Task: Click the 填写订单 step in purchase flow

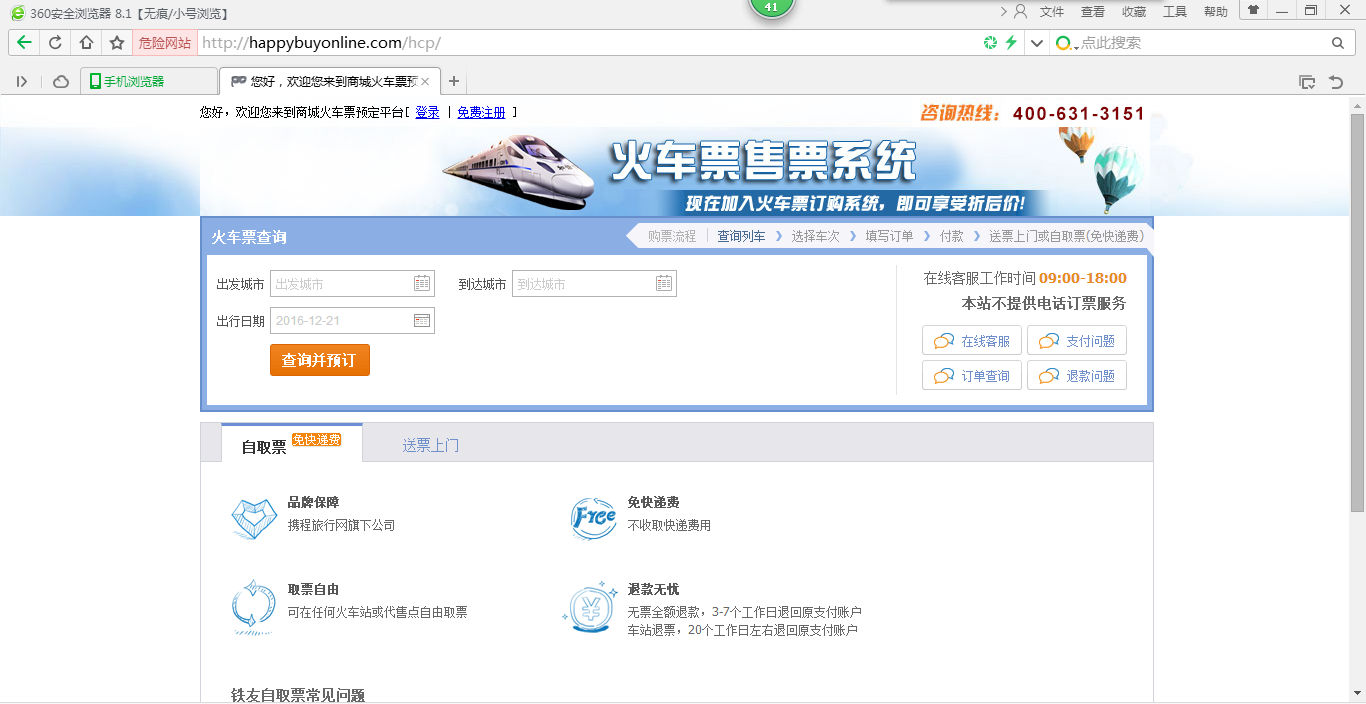Action: click(x=890, y=236)
